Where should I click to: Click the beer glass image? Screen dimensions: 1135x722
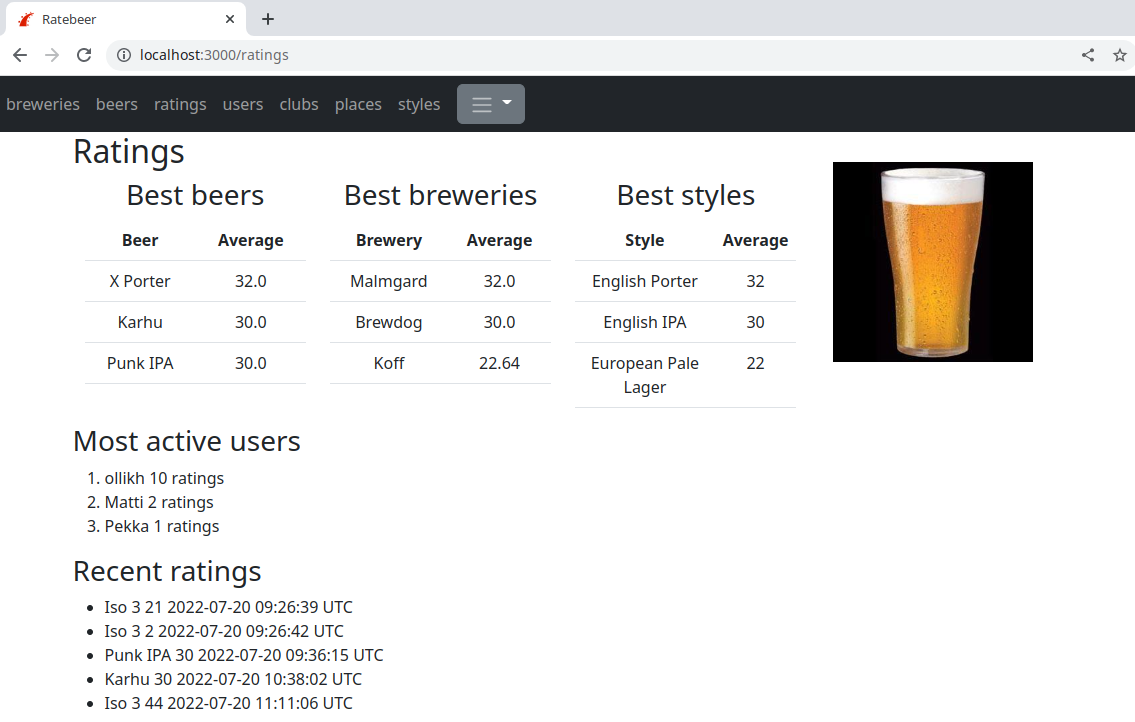(932, 262)
